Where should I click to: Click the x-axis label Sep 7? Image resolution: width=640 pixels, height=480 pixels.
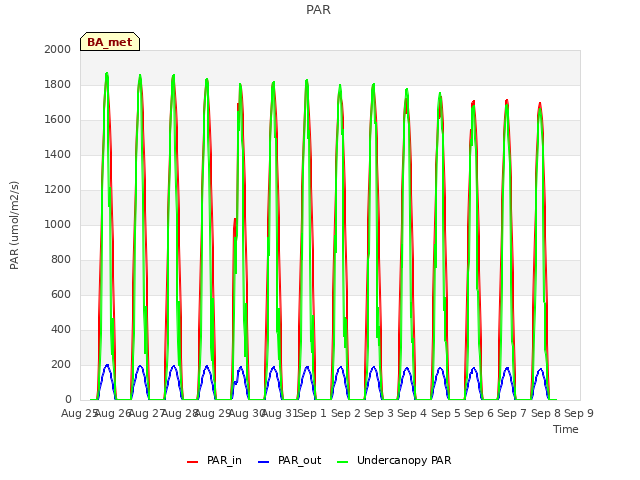click(x=512, y=413)
